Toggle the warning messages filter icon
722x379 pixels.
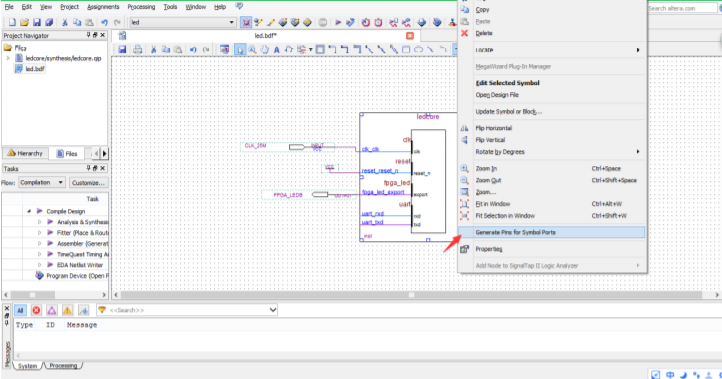pyautogui.click(x=67, y=310)
